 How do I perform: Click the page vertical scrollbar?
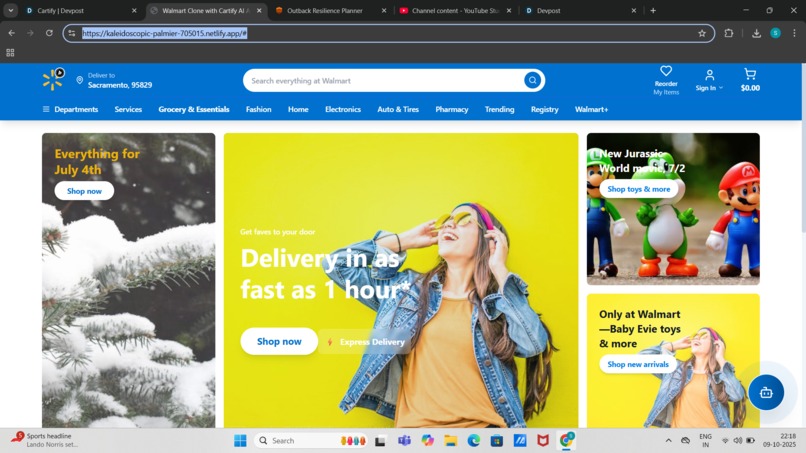(x=803, y=149)
